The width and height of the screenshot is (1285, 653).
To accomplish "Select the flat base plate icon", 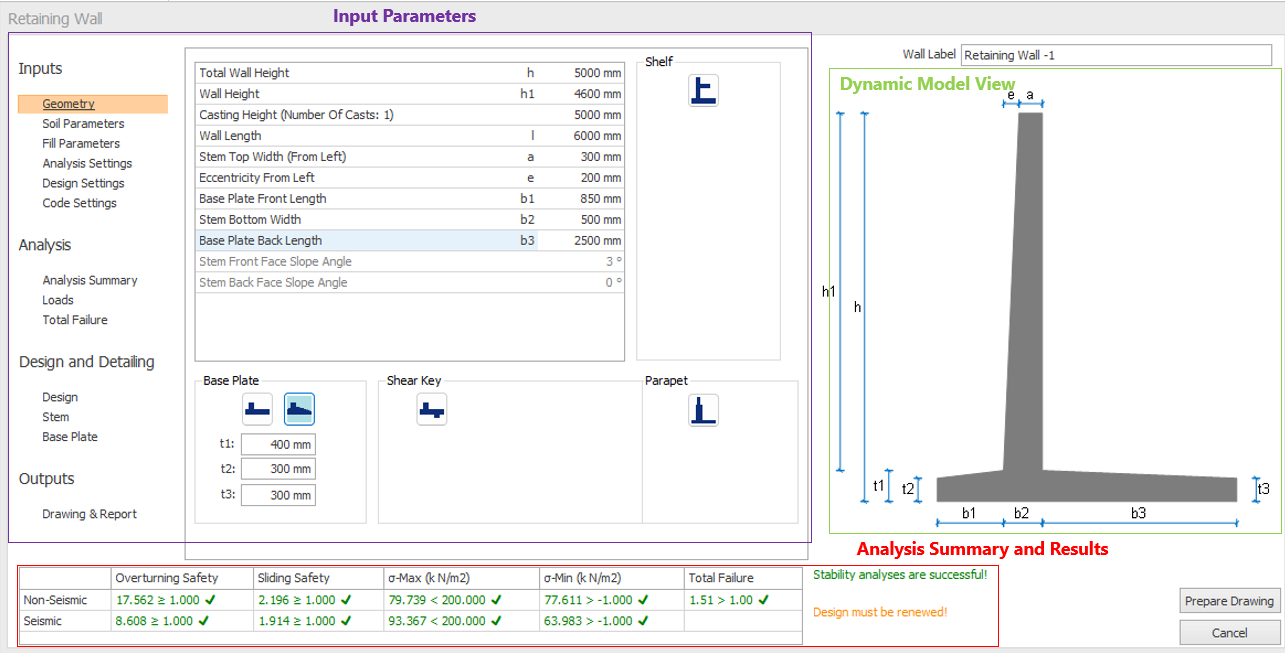I will (257, 408).
